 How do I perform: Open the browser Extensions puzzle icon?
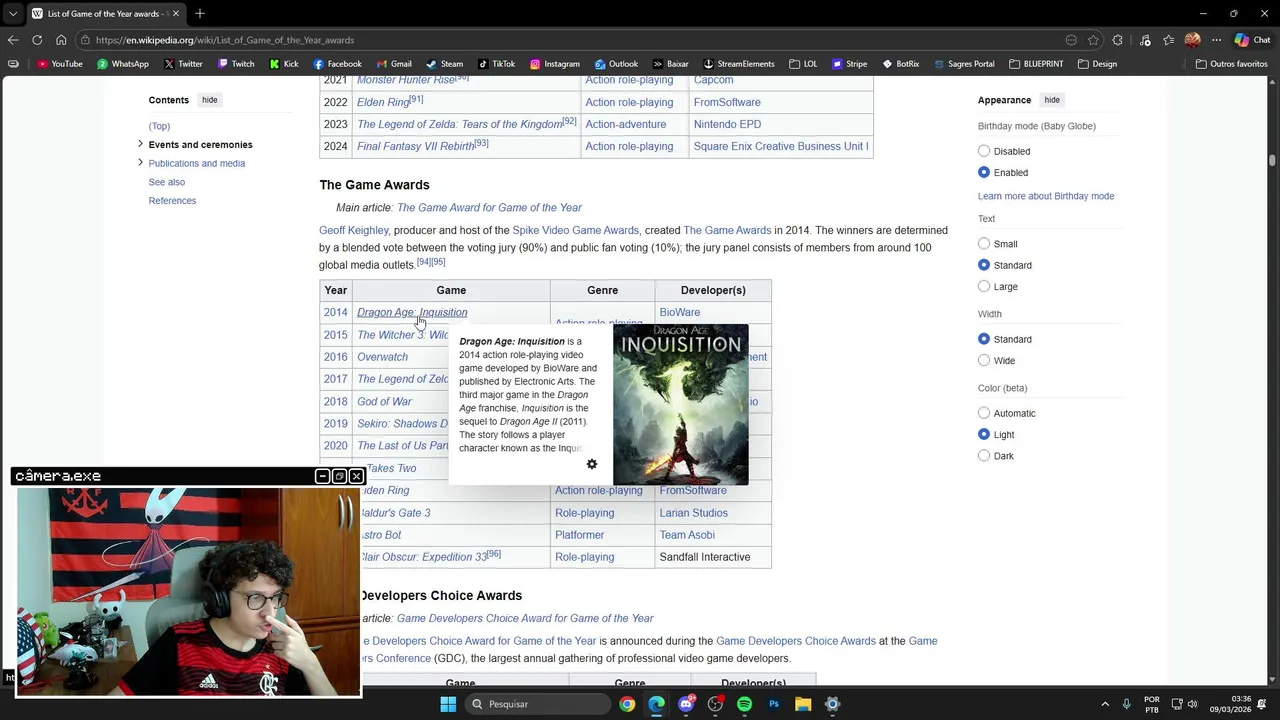point(1118,40)
